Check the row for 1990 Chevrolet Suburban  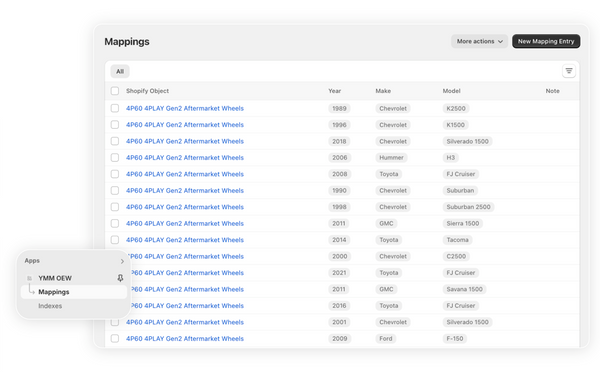click(x=115, y=190)
